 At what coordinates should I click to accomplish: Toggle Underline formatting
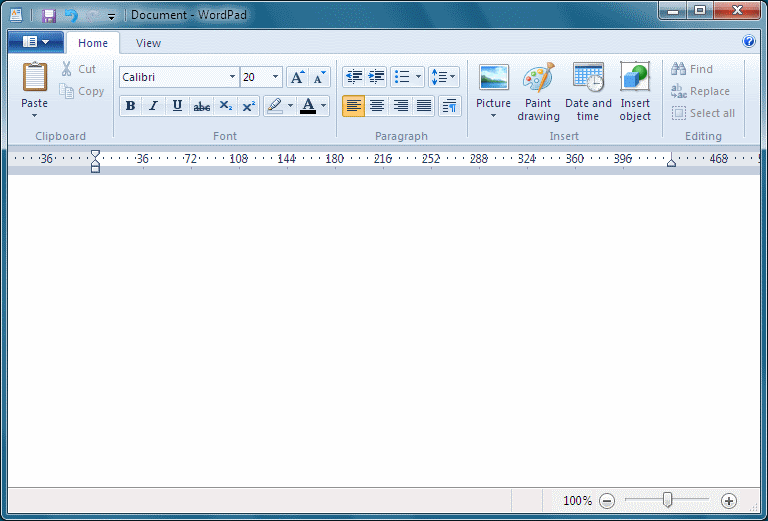tap(177, 106)
